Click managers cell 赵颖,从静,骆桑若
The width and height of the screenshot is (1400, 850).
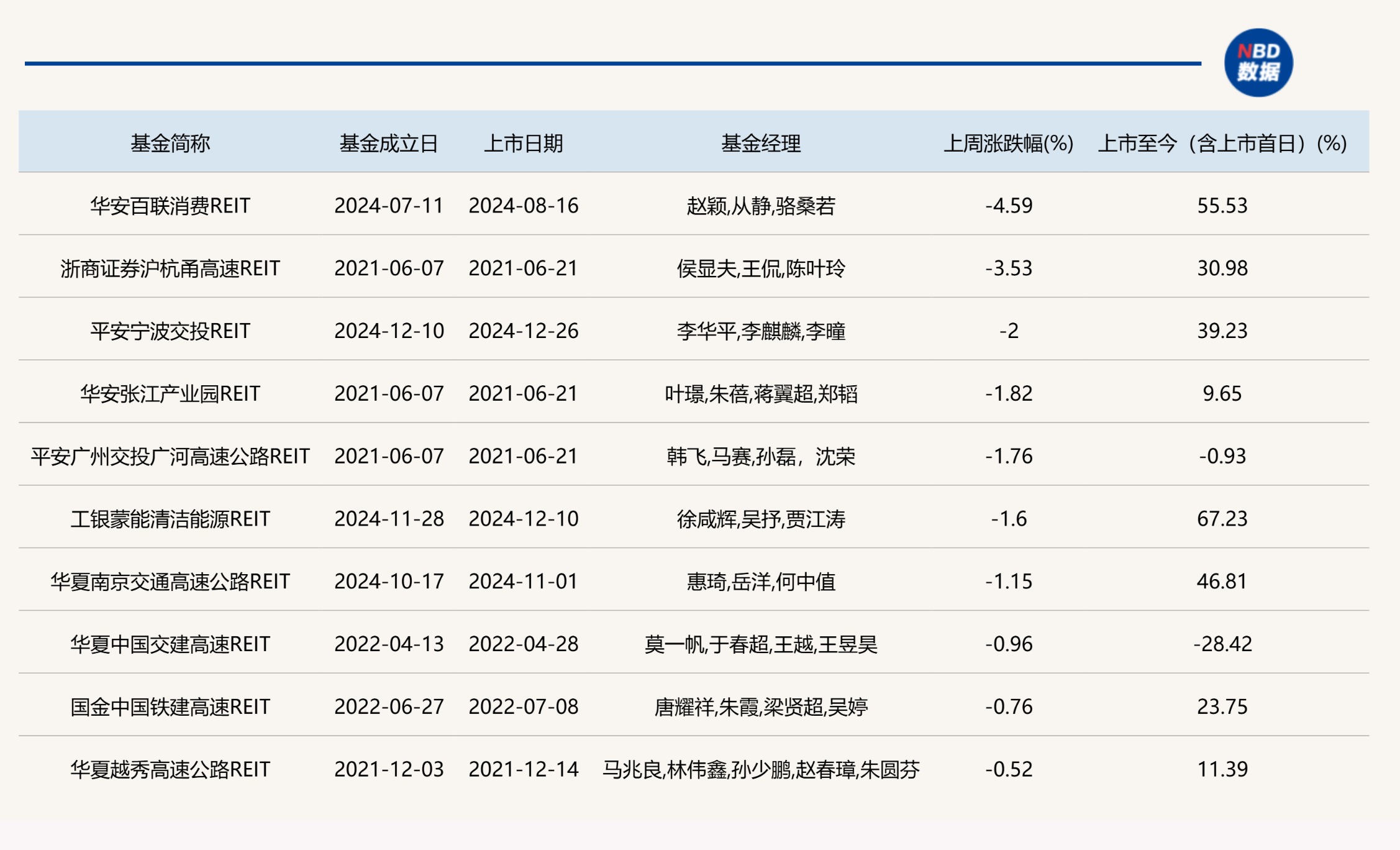pos(761,206)
